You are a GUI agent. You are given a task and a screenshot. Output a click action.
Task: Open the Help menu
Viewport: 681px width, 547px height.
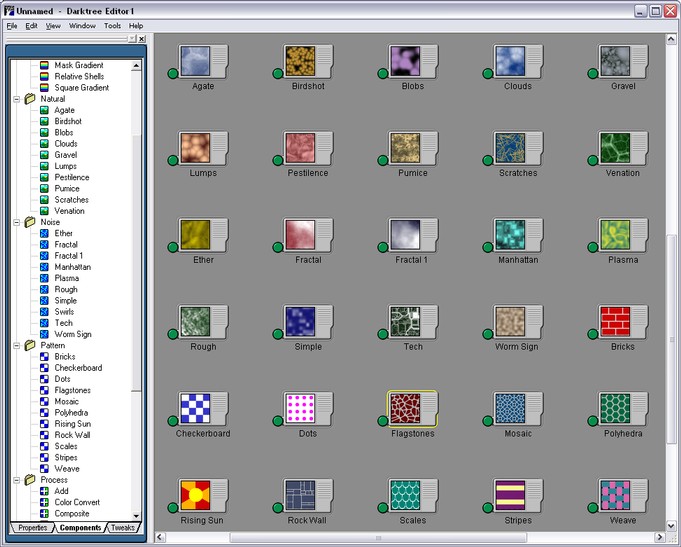click(136, 26)
